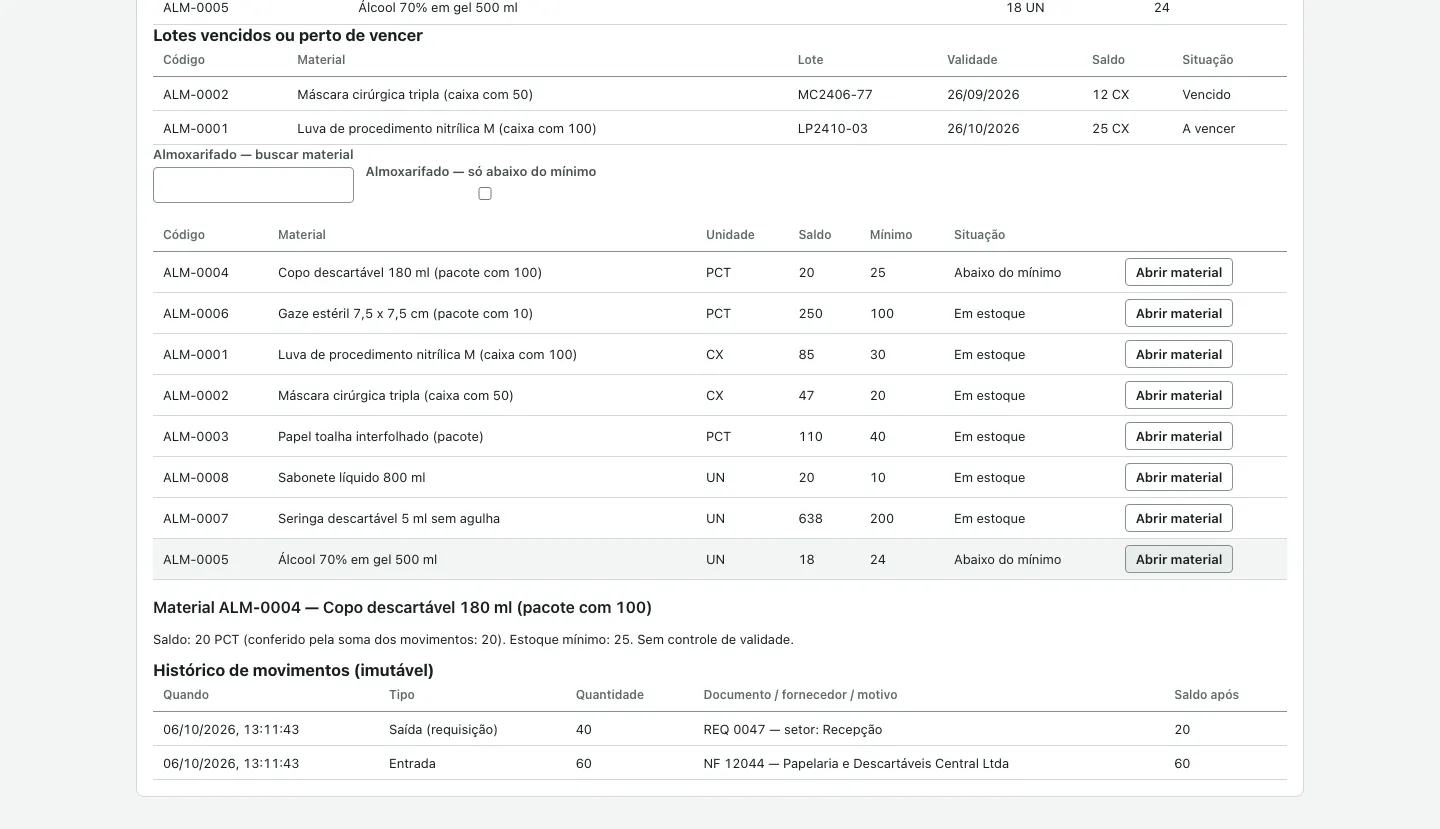Click code ALM-0007 in stock table

tap(196, 519)
